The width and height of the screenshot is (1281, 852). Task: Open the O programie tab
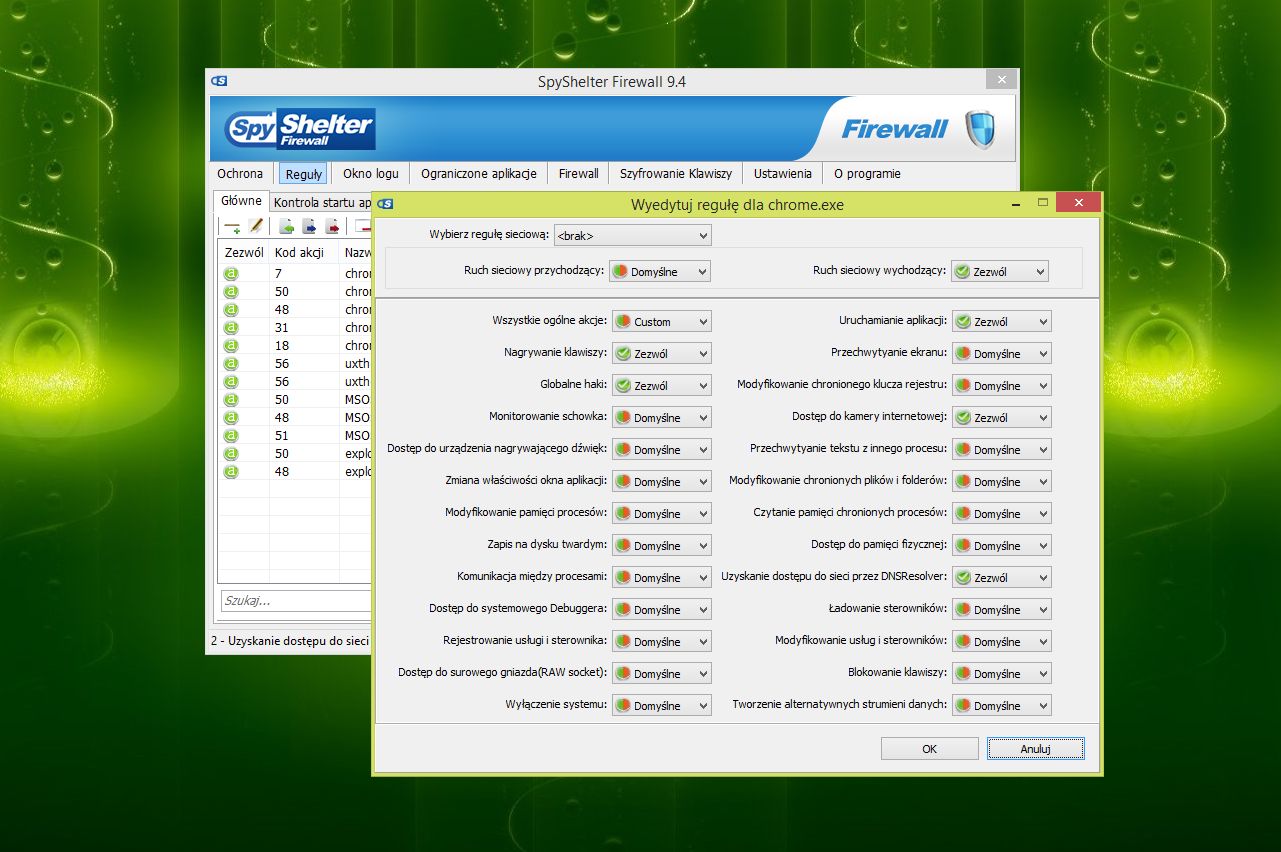[x=867, y=174]
